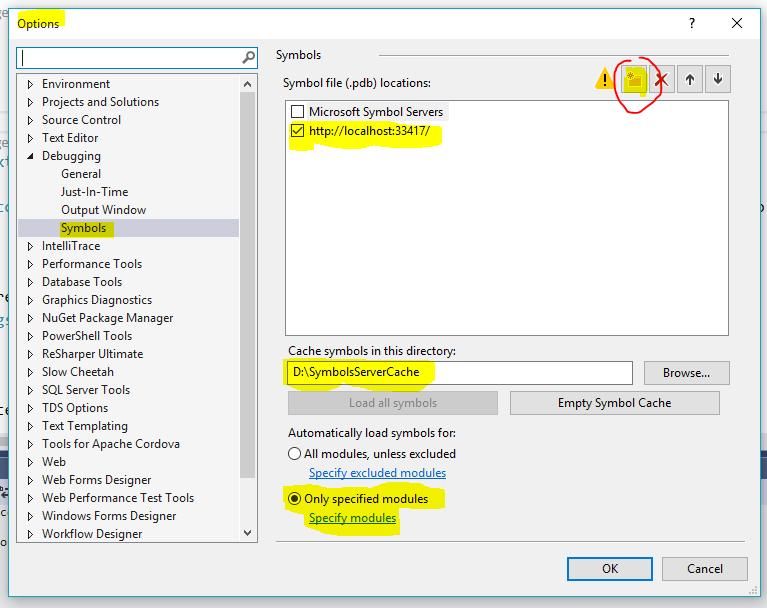
Task: Open the help question mark button
Action: (x=692, y=23)
